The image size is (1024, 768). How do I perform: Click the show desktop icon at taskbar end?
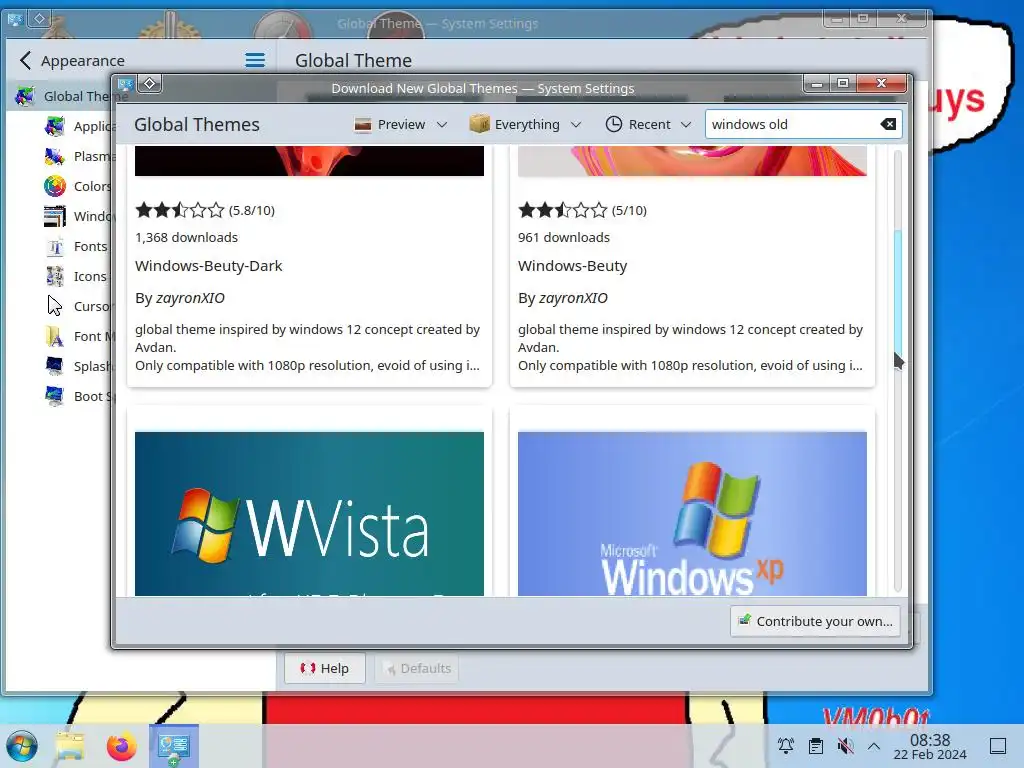pos(998,746)
